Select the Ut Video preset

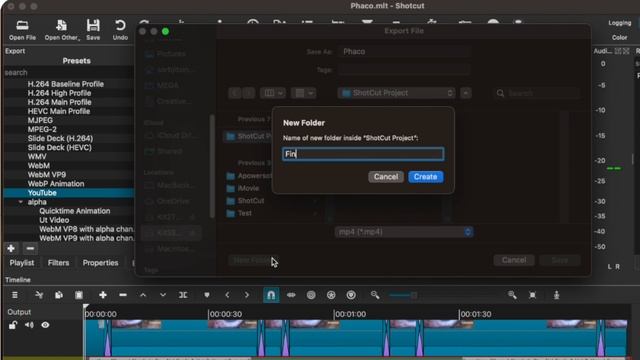(54, 220)
